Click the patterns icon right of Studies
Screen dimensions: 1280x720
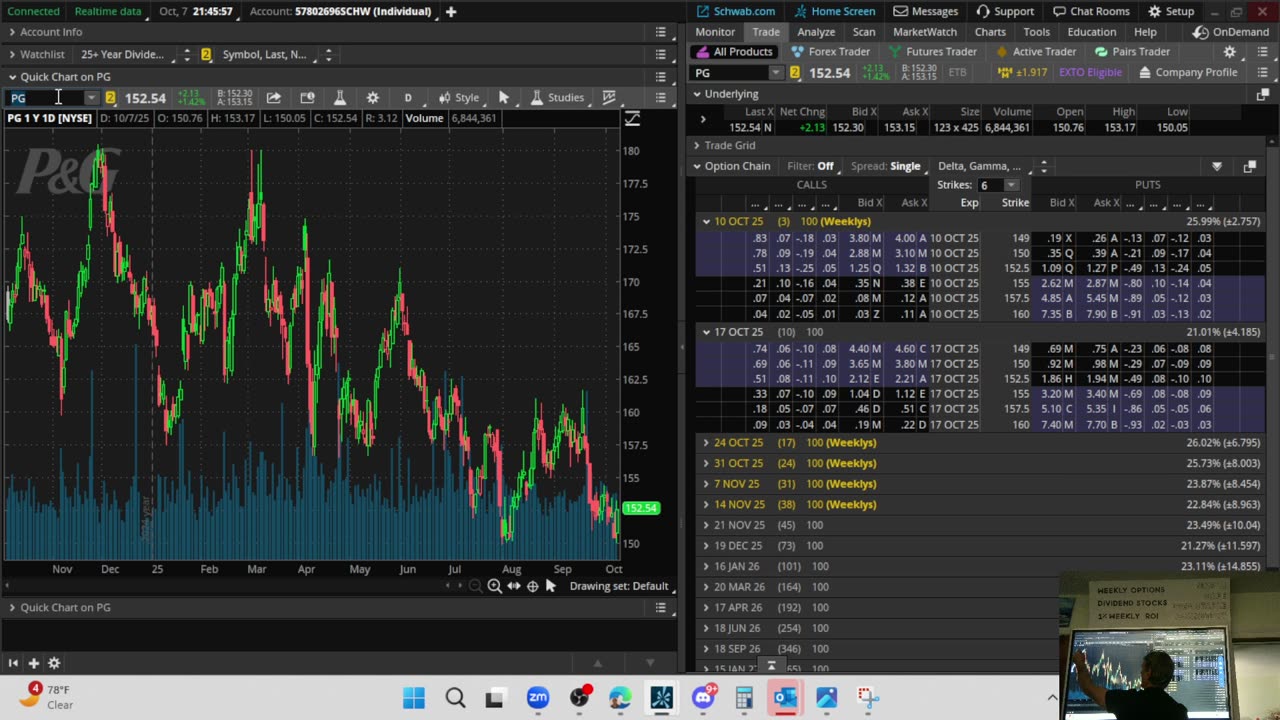pyautogui.click(x=609, y=97)
